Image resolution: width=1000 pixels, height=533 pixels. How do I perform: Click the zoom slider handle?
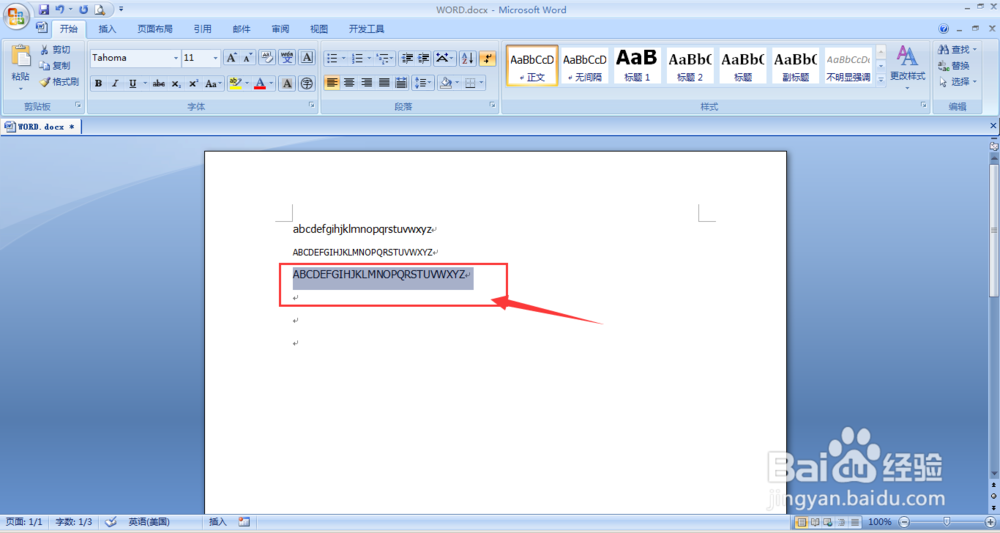(946, 522)
